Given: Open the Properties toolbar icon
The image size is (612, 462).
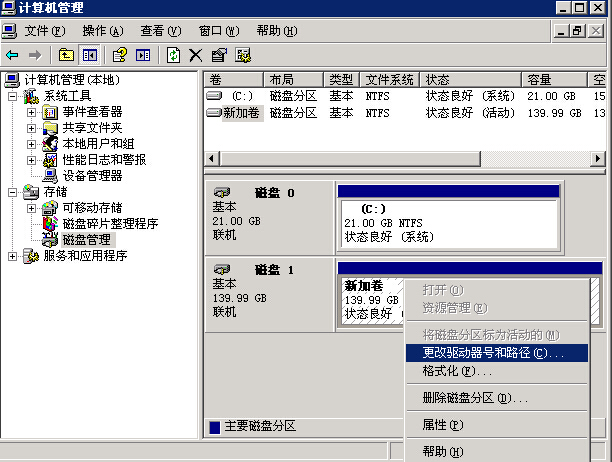Looking at the screenshot, I should [x=219, y=55].
